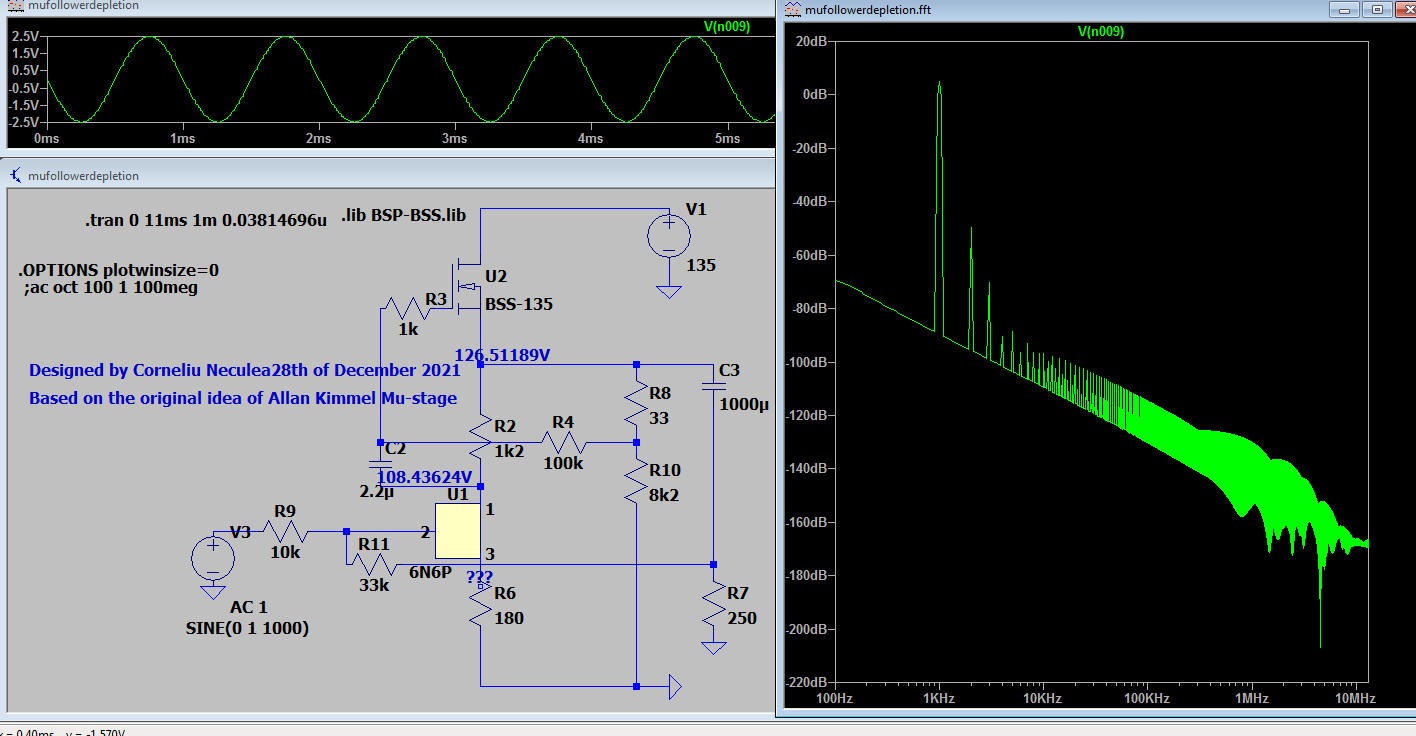This screenshot has height=736, width=1416.
Task: Select the V1 voltage source symbol
Action: click(x=667, y=236)
